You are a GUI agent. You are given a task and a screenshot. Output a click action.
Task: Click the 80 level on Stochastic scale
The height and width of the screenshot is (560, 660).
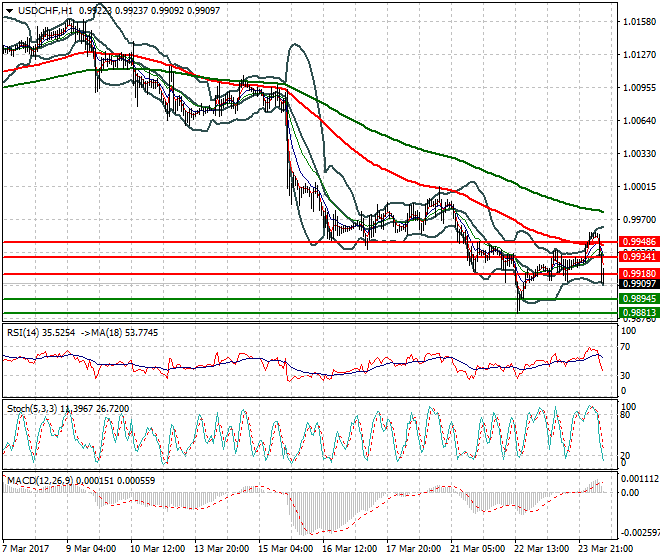click(x=625, y=415)
